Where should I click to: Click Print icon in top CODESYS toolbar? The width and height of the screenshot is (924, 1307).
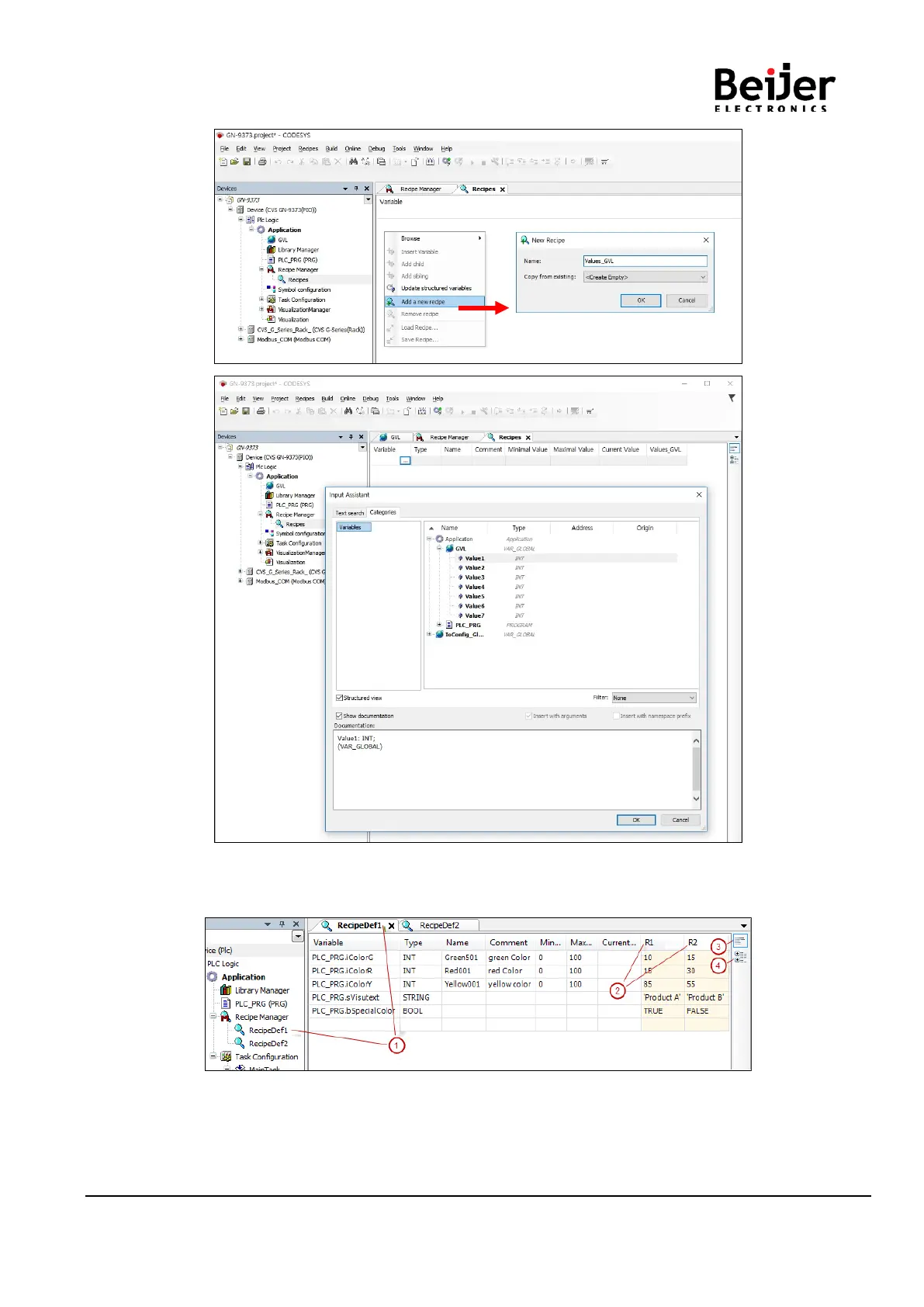[262, 161]
